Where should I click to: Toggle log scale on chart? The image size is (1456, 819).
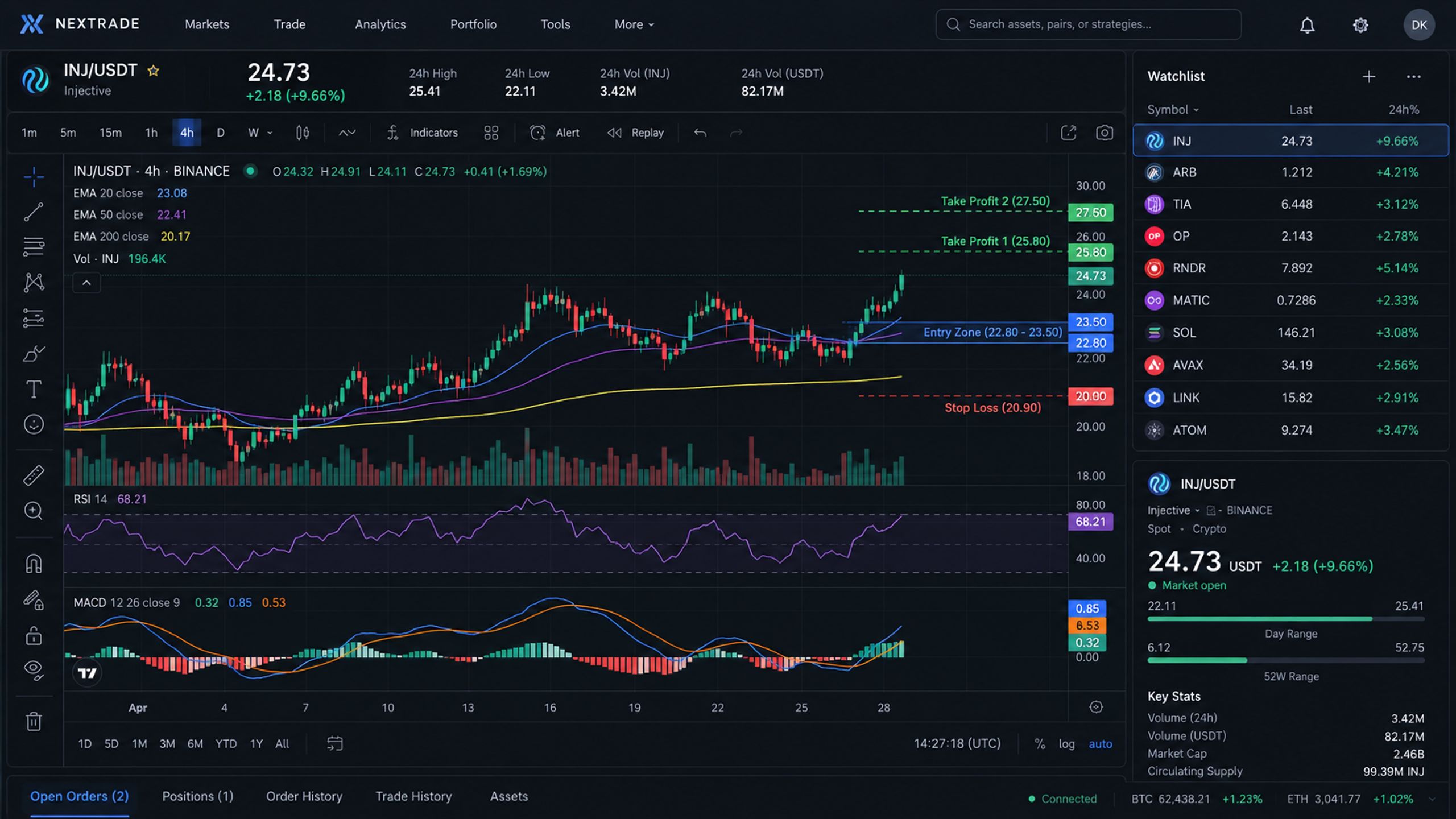click(1066, 744)
